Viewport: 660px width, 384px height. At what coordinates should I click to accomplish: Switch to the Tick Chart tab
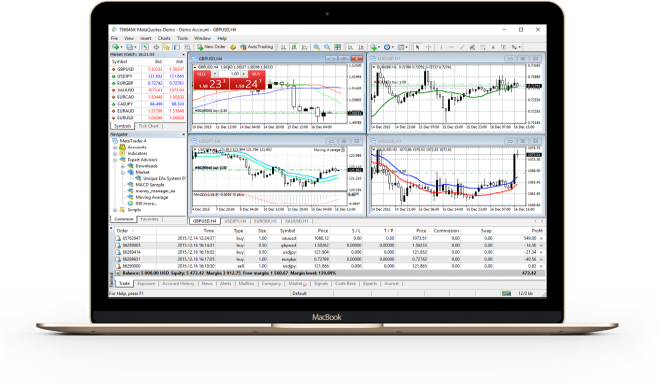tap(148, 126)
